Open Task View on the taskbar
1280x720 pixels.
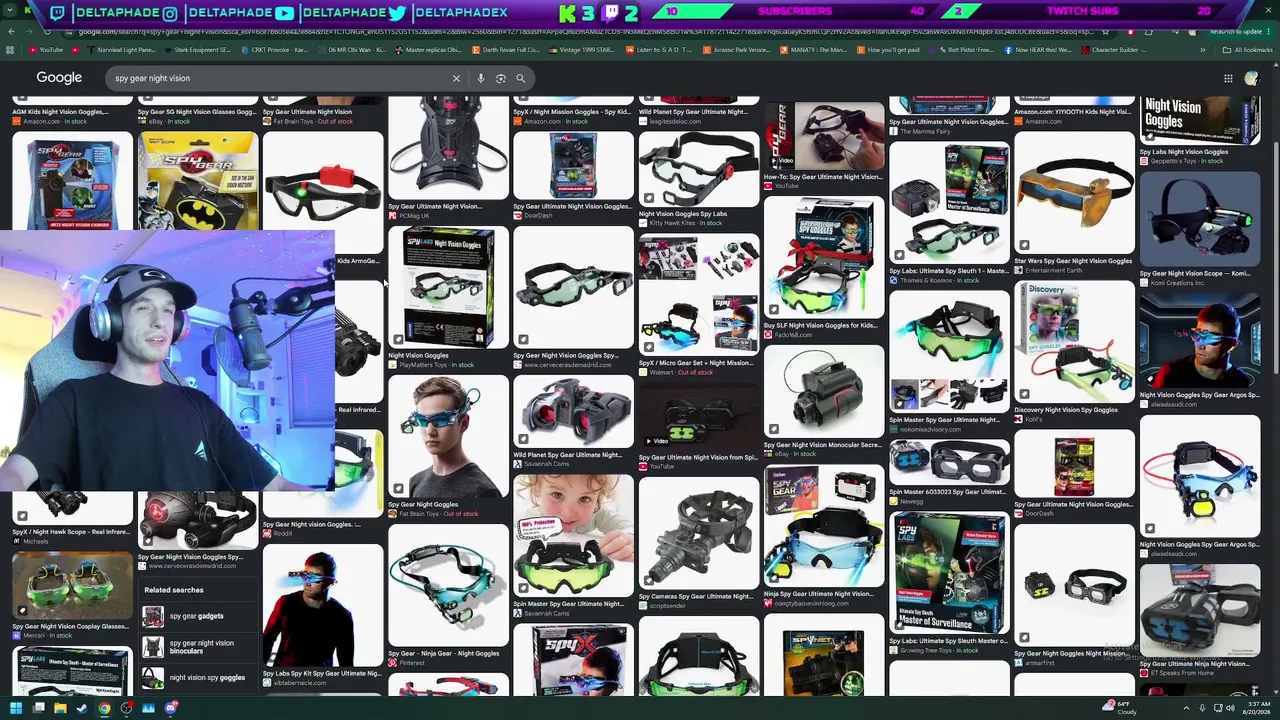pyautogui.click(x=38, y=709)
